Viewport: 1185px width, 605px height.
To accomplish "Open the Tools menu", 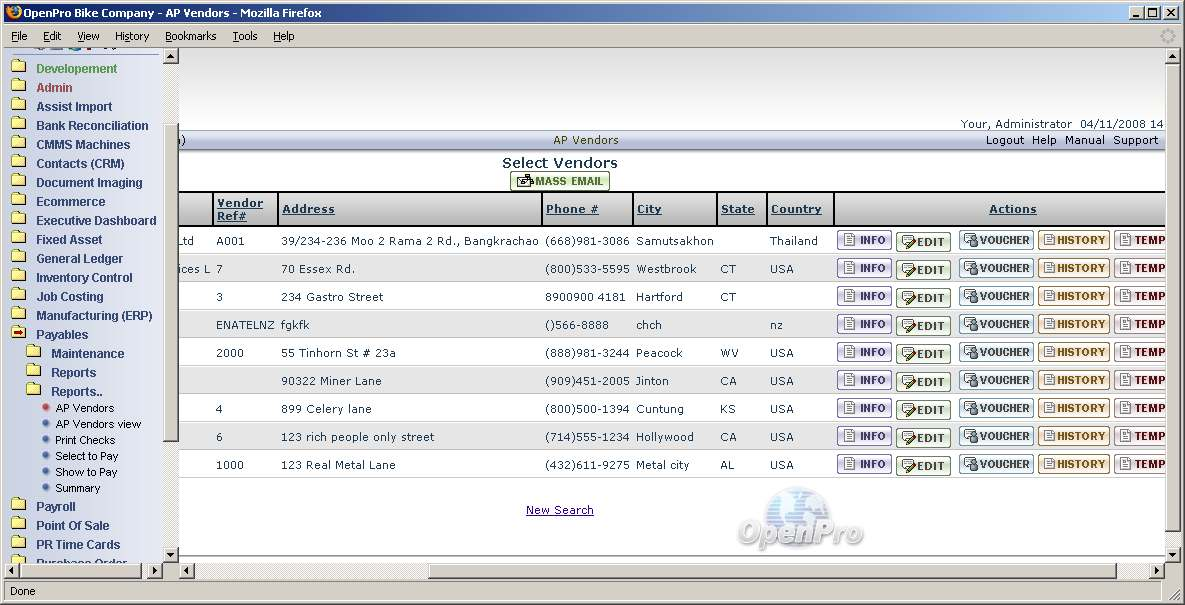I will [x=244, y=36].
